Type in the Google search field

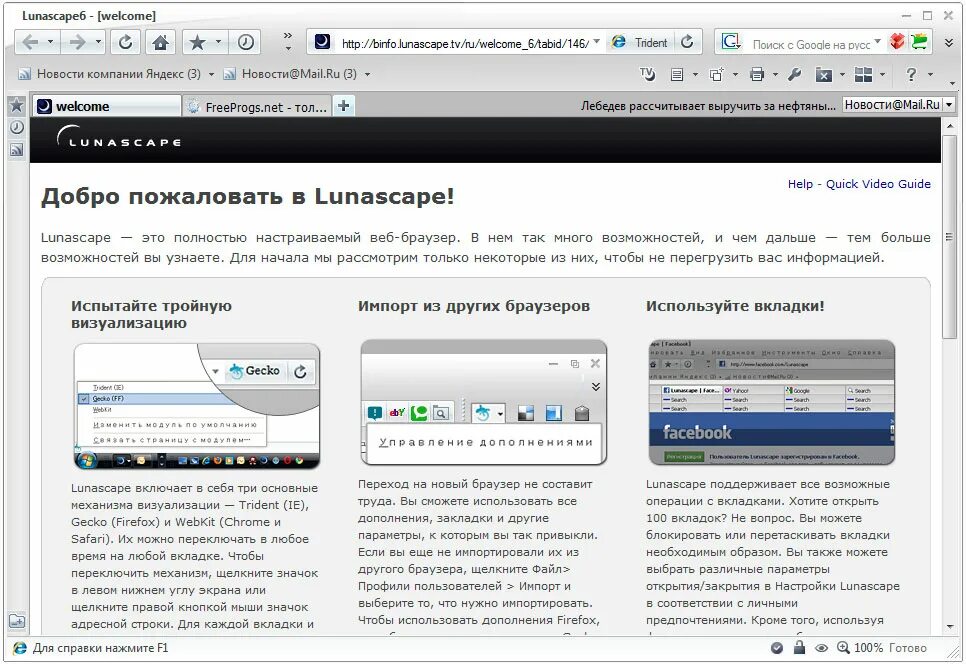point(810,44)
